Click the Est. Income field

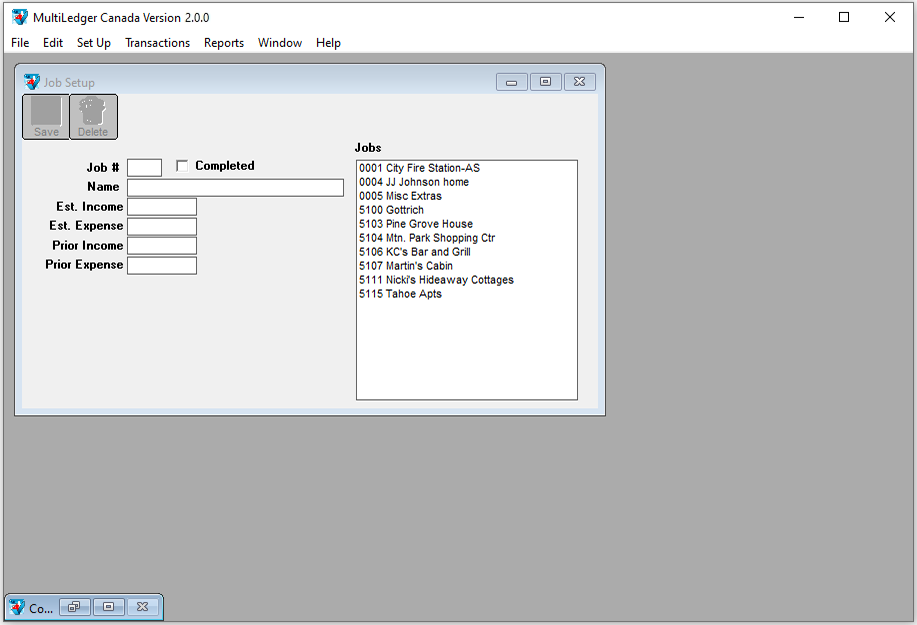click(x=162, y=207)
